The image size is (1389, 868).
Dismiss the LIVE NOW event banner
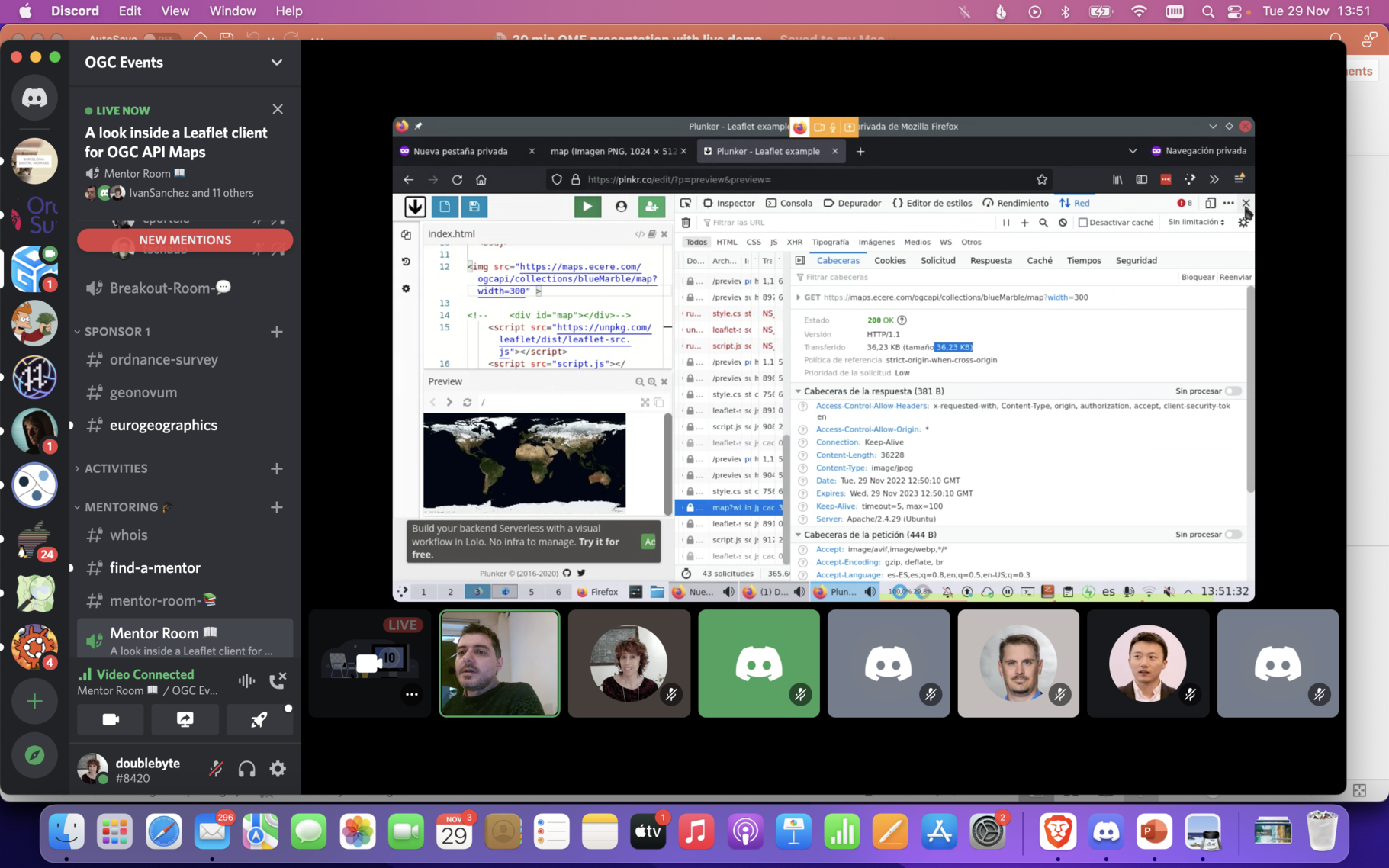click(x=278, y=109)
